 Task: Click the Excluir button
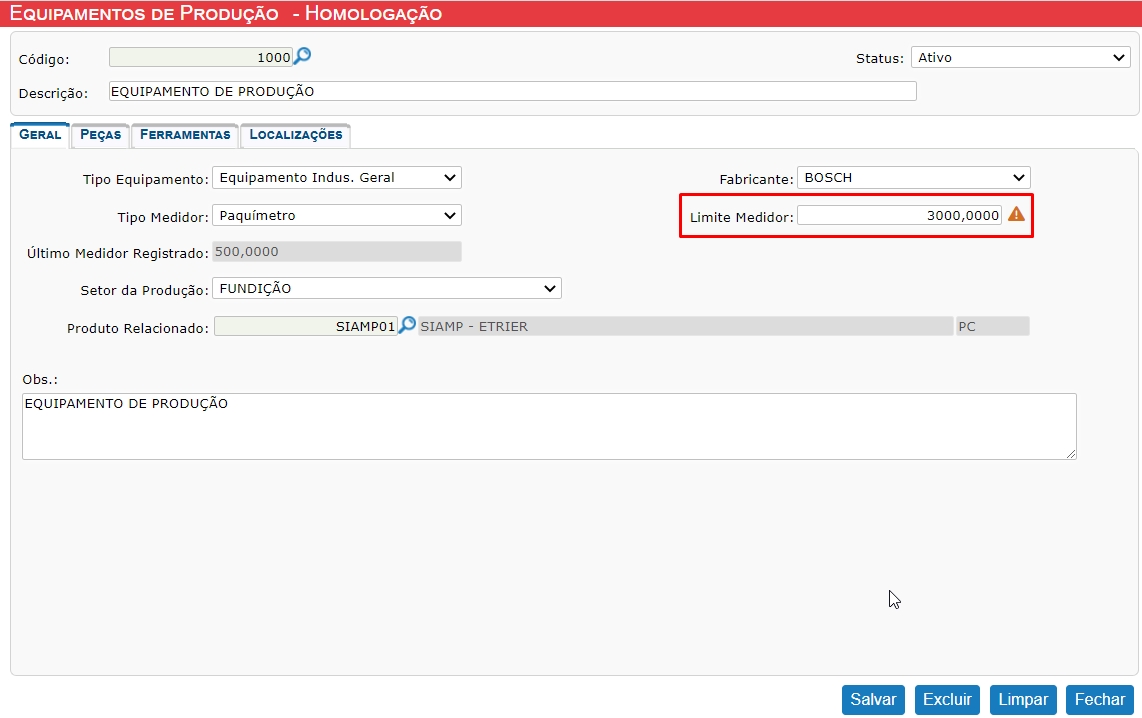(x=947, y=700)
